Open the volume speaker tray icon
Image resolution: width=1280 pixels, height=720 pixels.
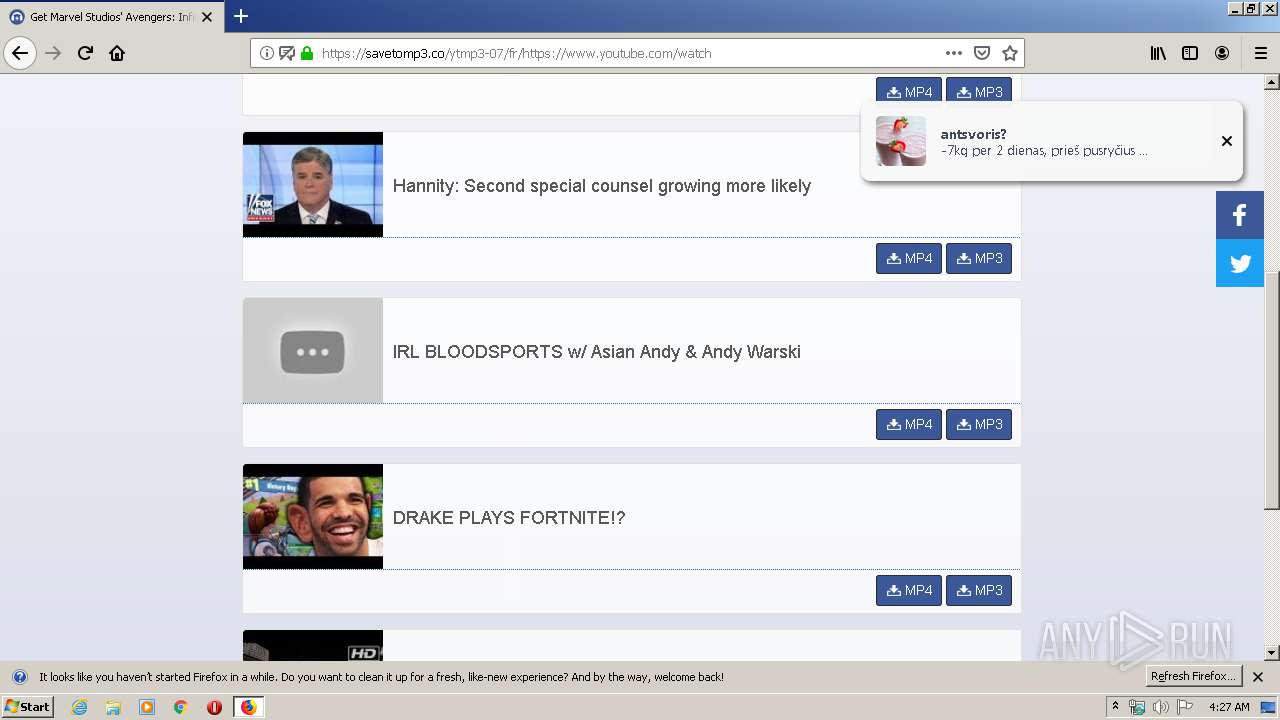(x=1160, y=707)
